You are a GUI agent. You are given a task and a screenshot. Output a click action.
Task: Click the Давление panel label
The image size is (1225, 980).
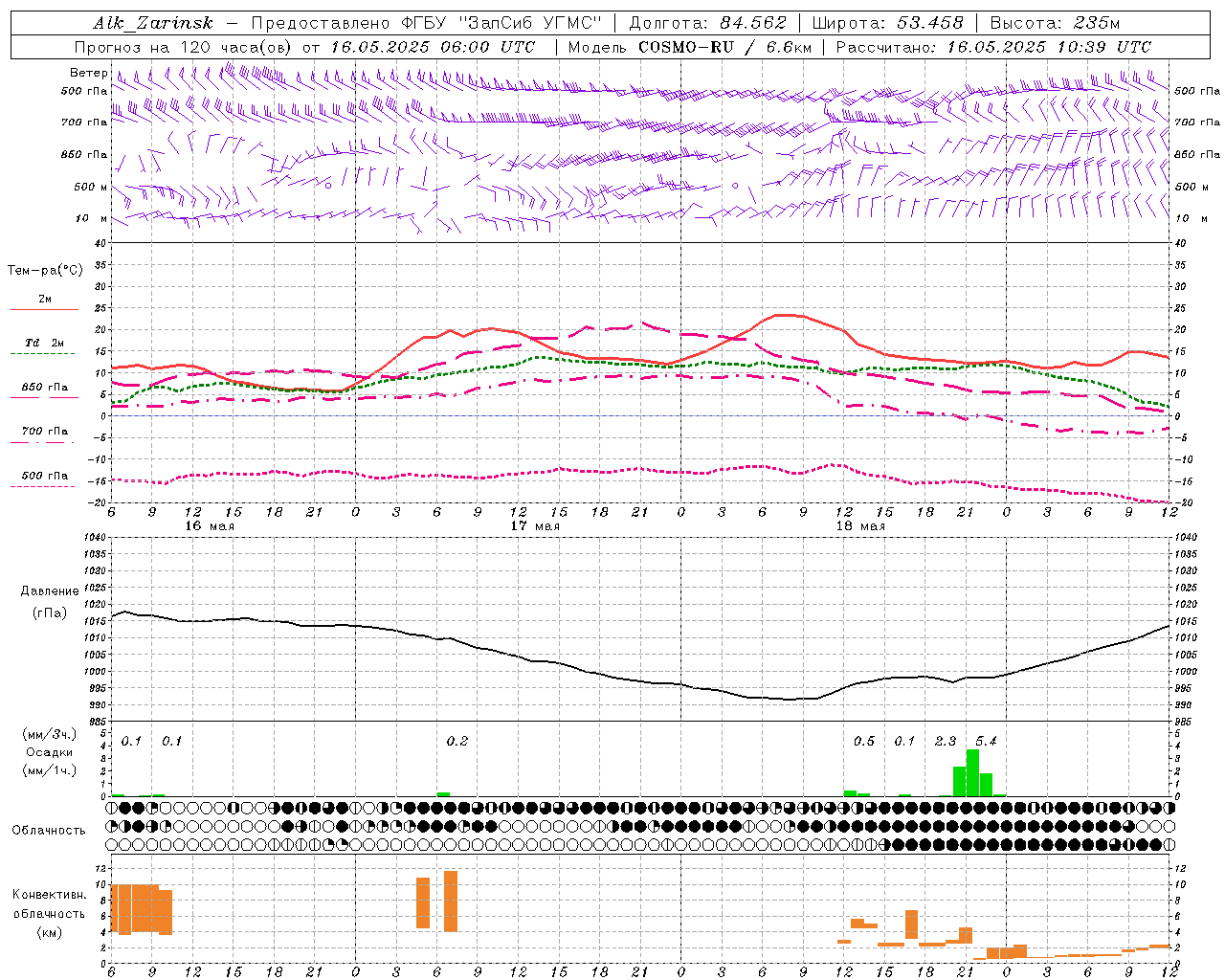[x=50, y=591]
